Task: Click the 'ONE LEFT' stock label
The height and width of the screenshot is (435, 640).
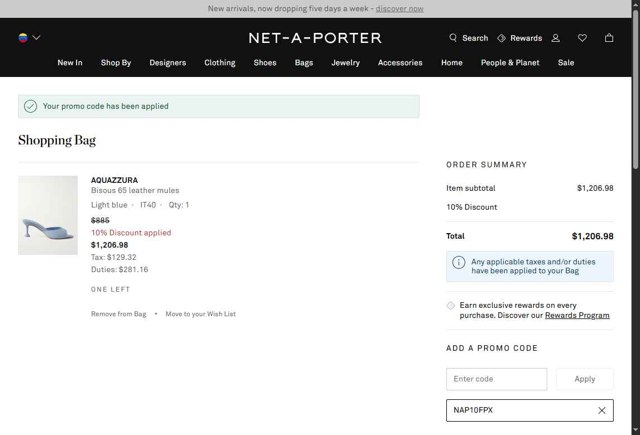Action: coord(110,289)
